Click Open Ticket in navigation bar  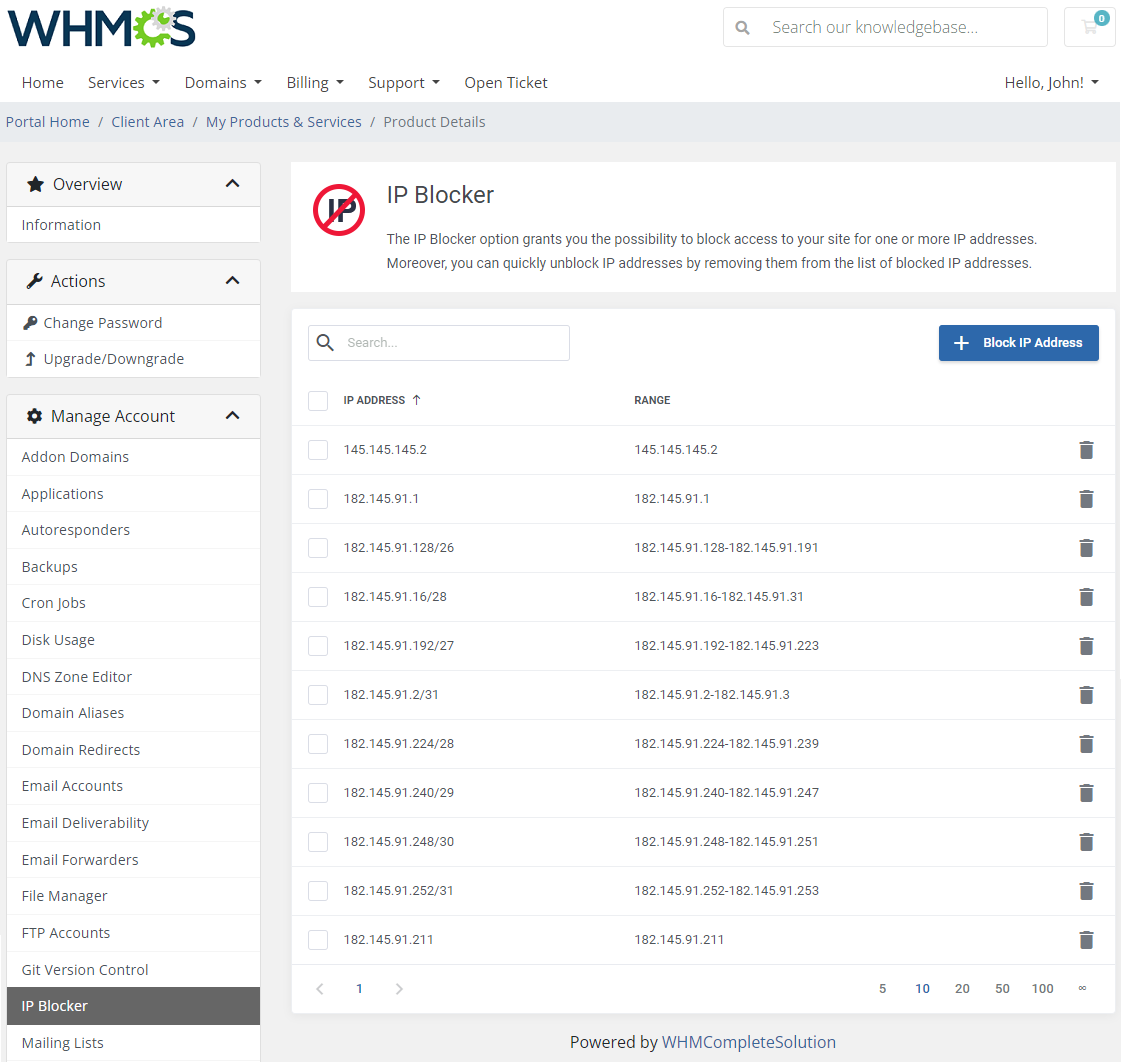click(x=506, y=83)
